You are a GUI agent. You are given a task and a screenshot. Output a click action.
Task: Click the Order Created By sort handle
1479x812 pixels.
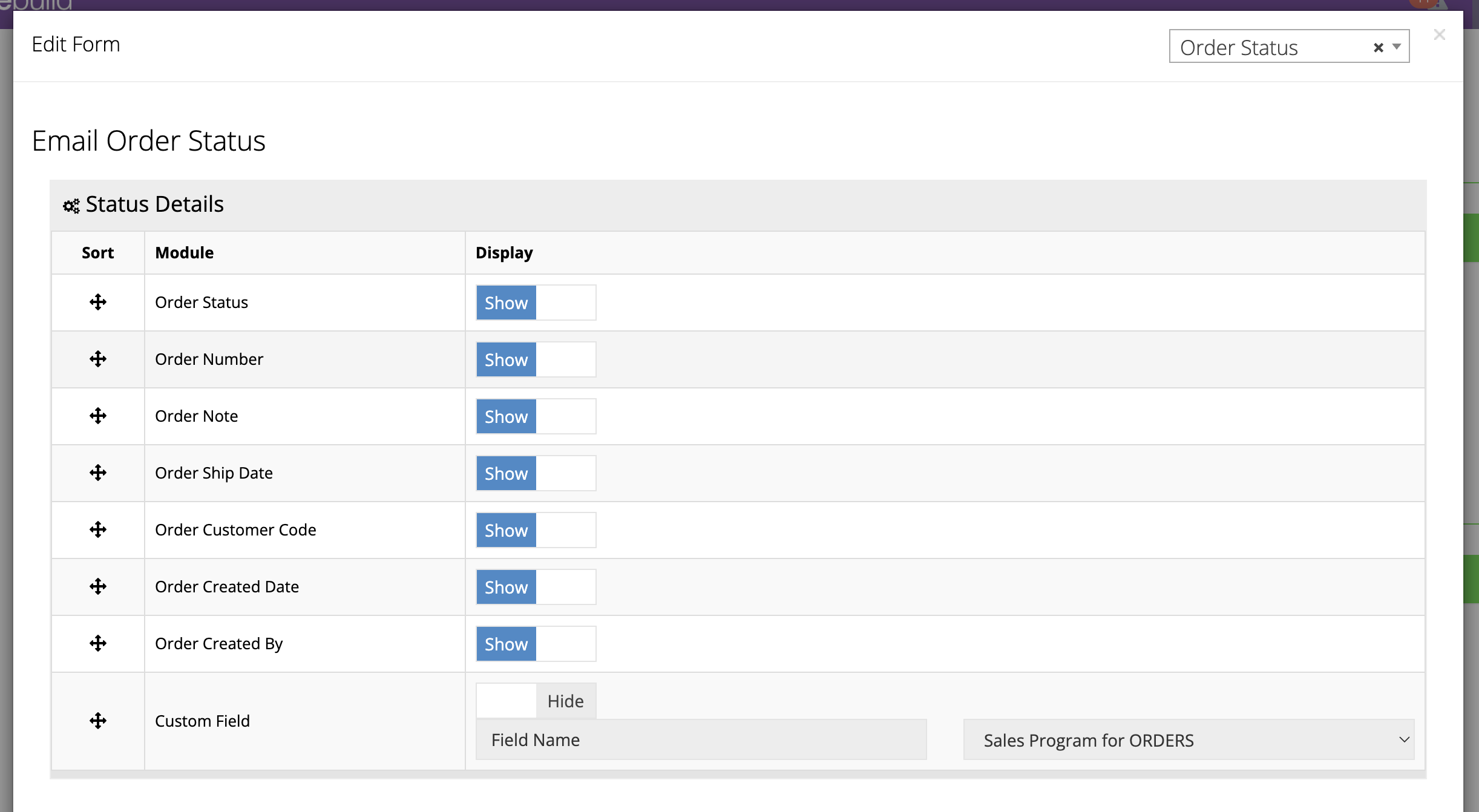(98, 643)
